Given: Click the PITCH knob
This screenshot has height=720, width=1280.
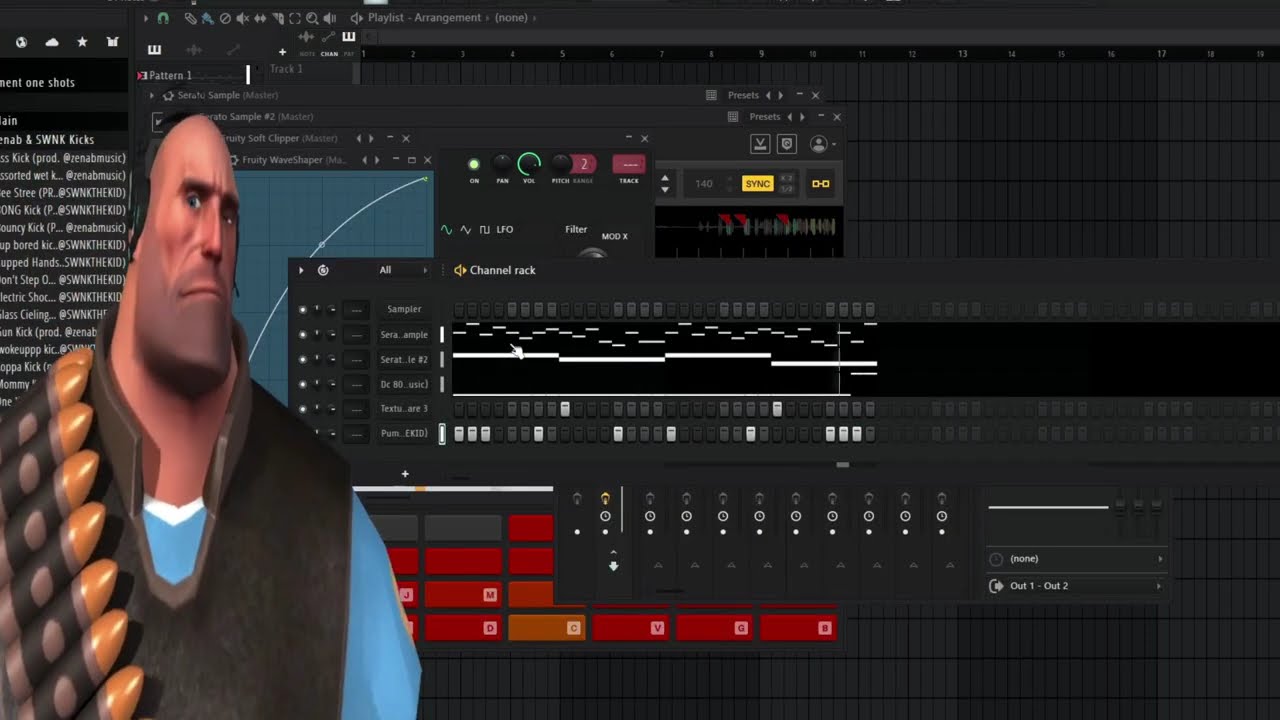Looking at the screenshot, I should click(x=561, y=163).
